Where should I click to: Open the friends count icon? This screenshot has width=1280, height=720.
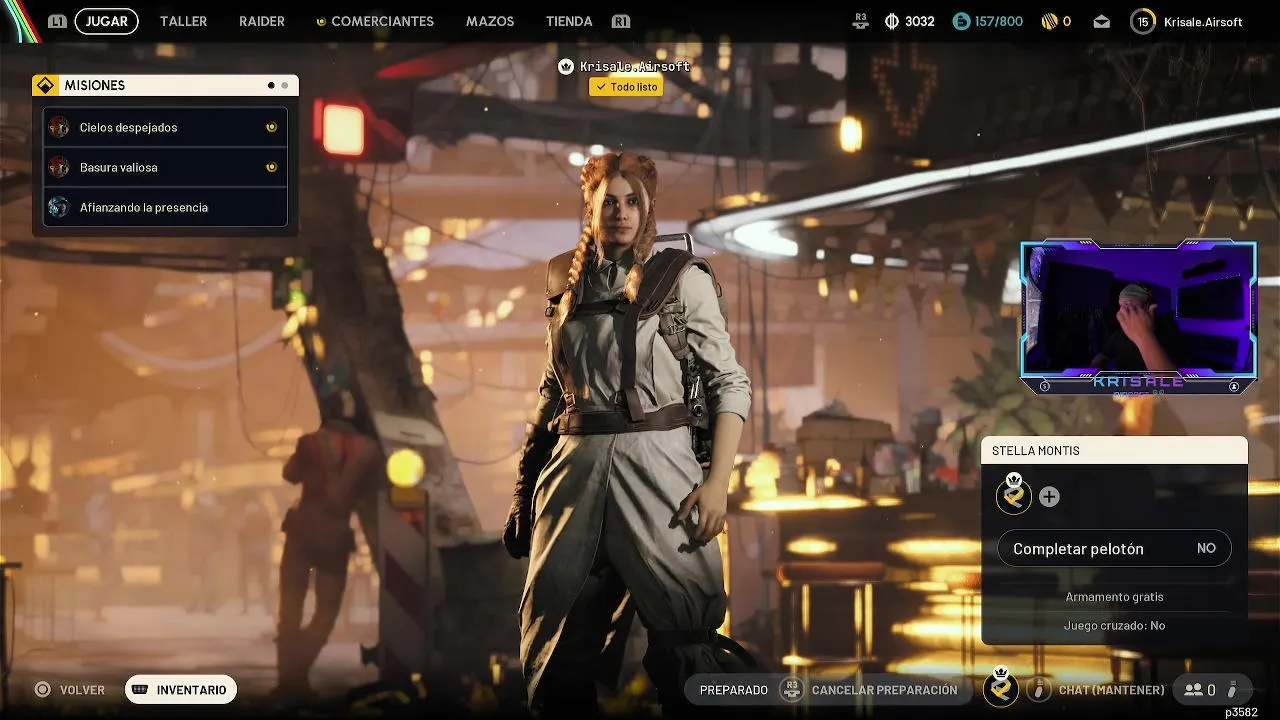click(x=1193, y=690)
